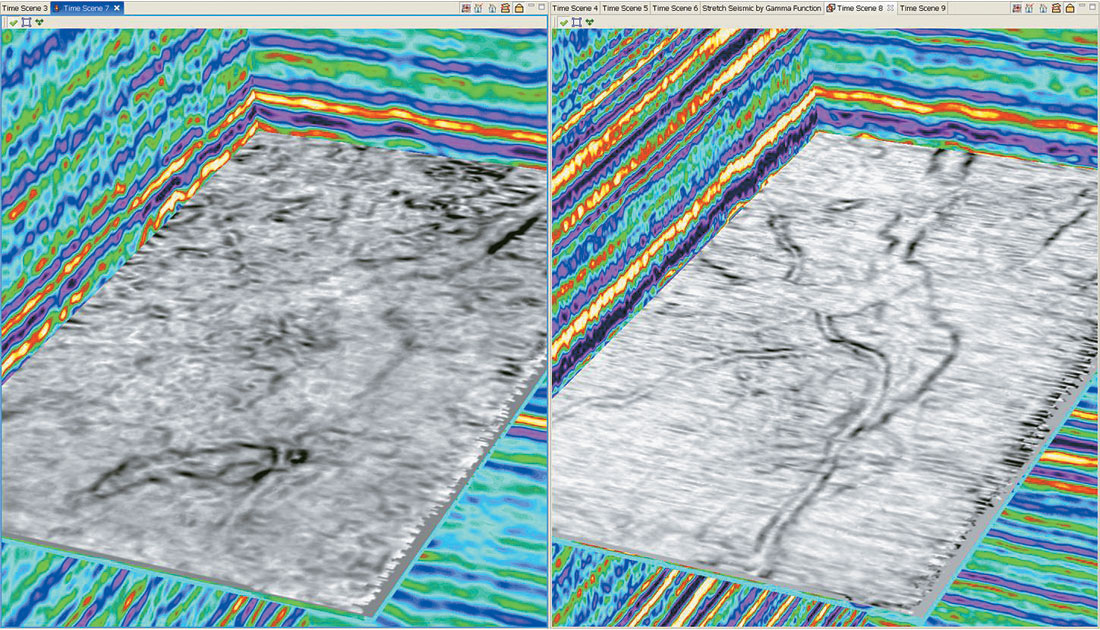
Task: Click the red stacked layers icon atop left panel
Action: coord(505,8)
